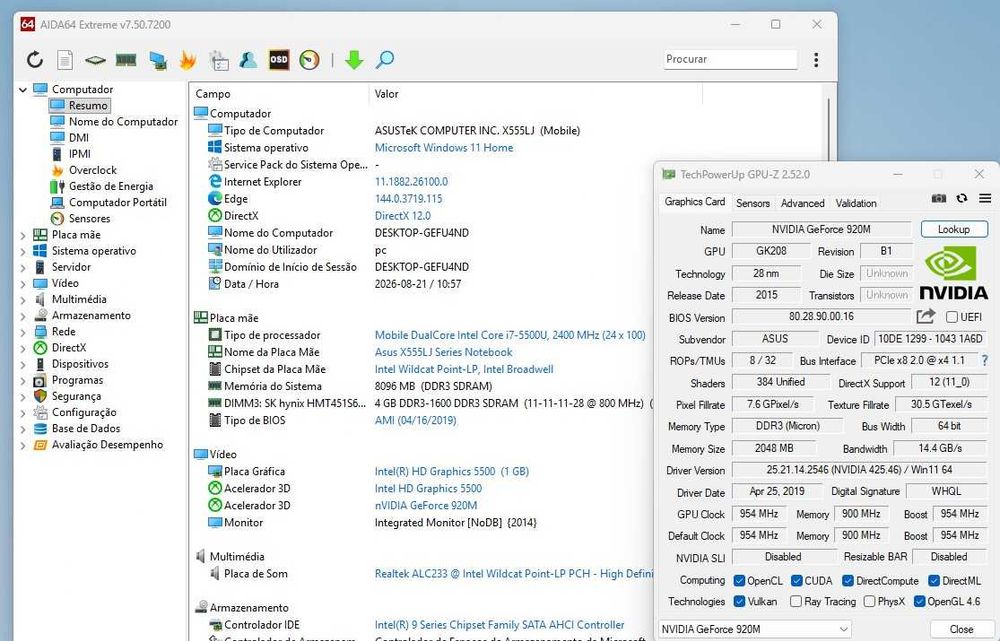Select Computador Portátil tree item
This screenshot has height=641, width=1000.
click(117, 202)
